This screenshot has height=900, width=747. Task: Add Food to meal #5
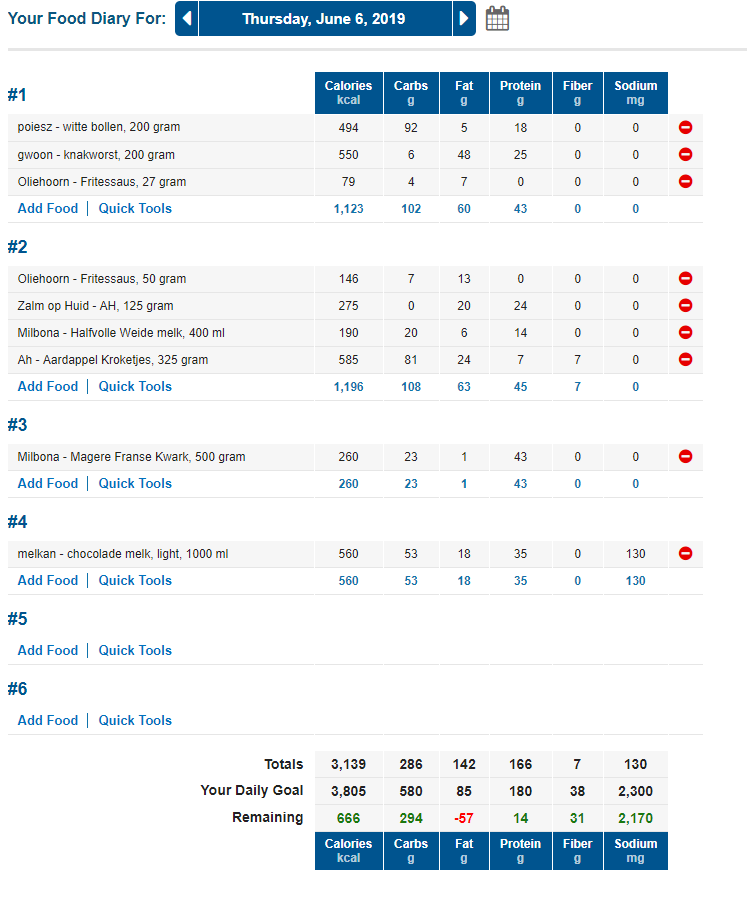[47, 651]
